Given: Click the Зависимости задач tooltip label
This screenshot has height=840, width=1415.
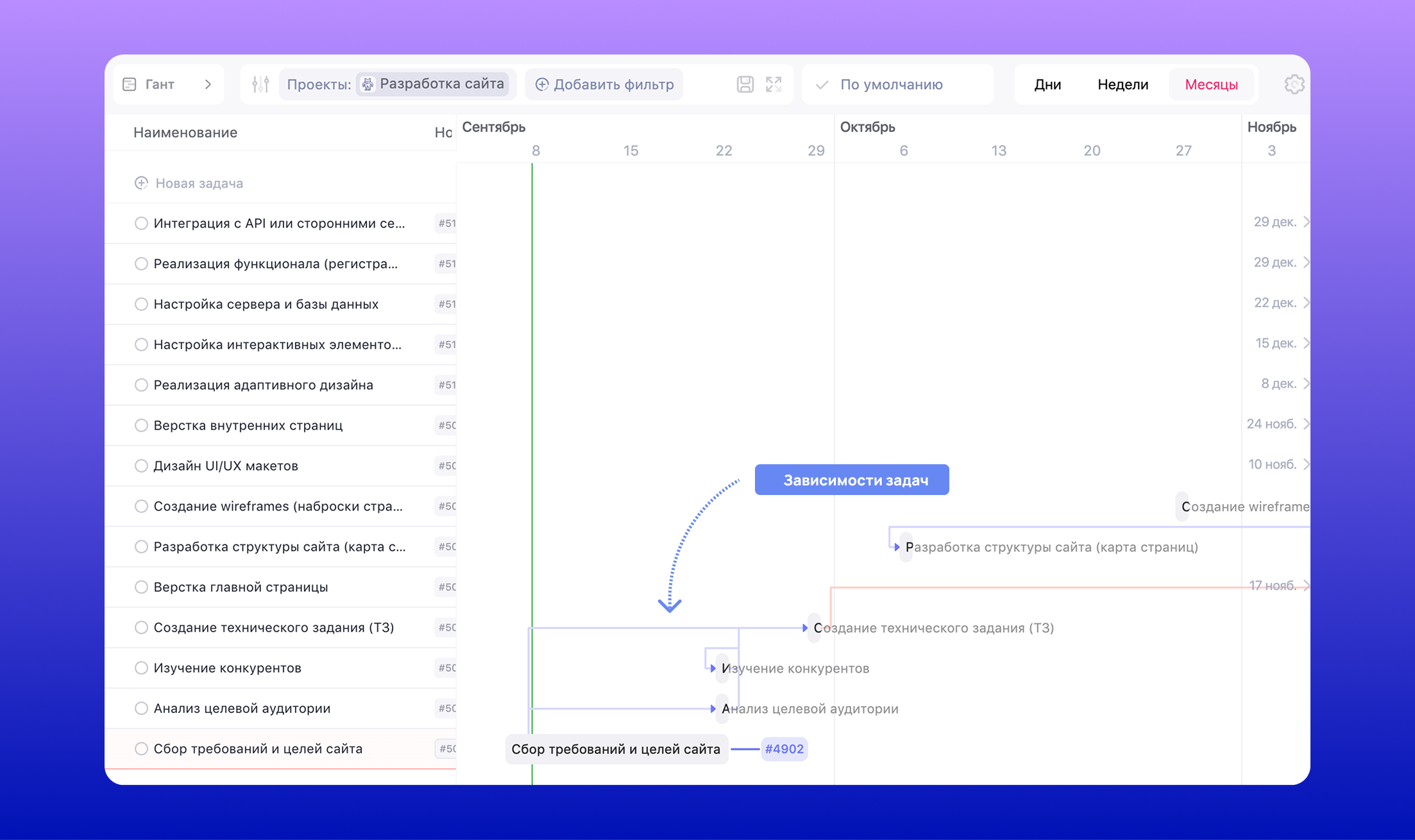Looking at the screenshot, I should click(x=852, y=480).
